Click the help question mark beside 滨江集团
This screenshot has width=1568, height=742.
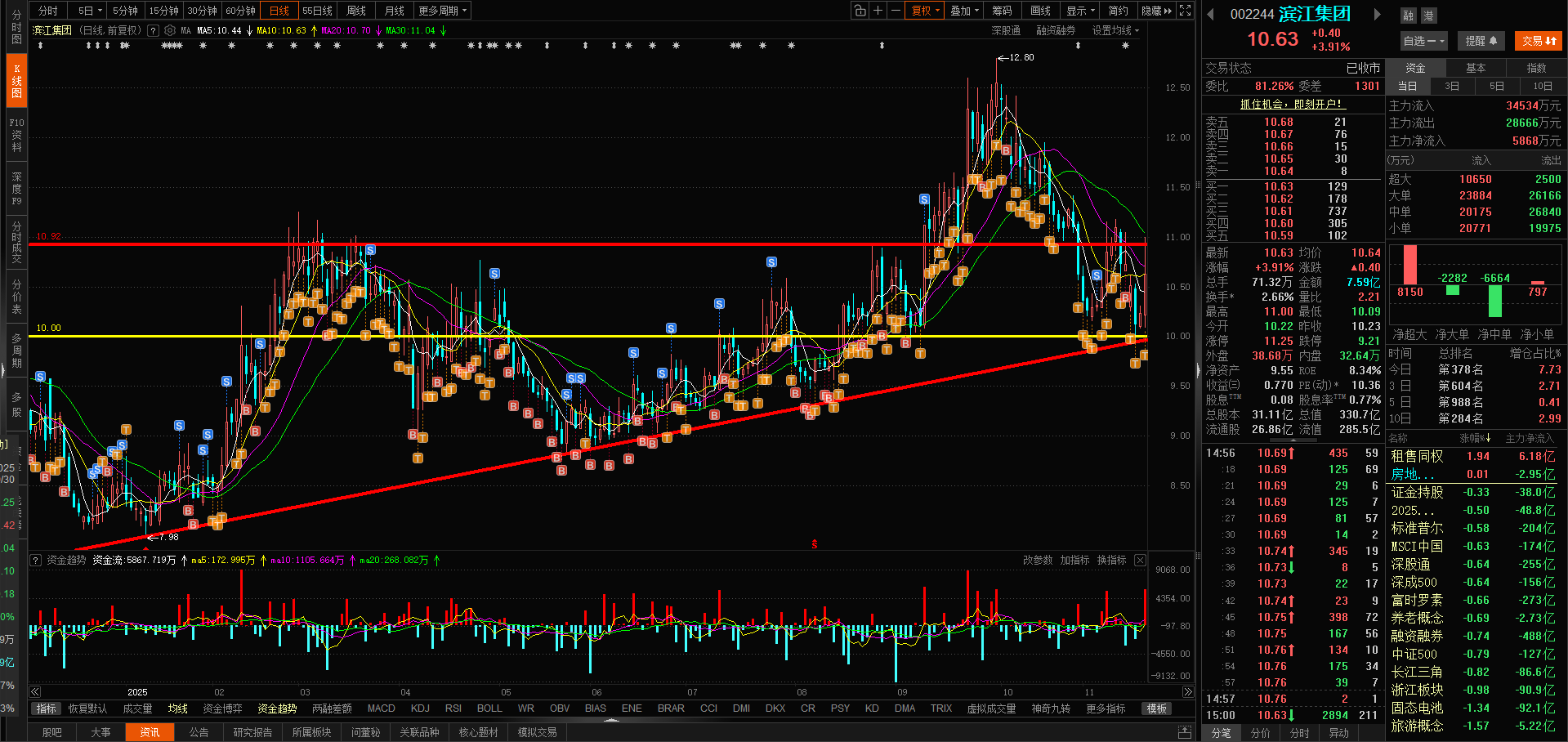(153, 30)
